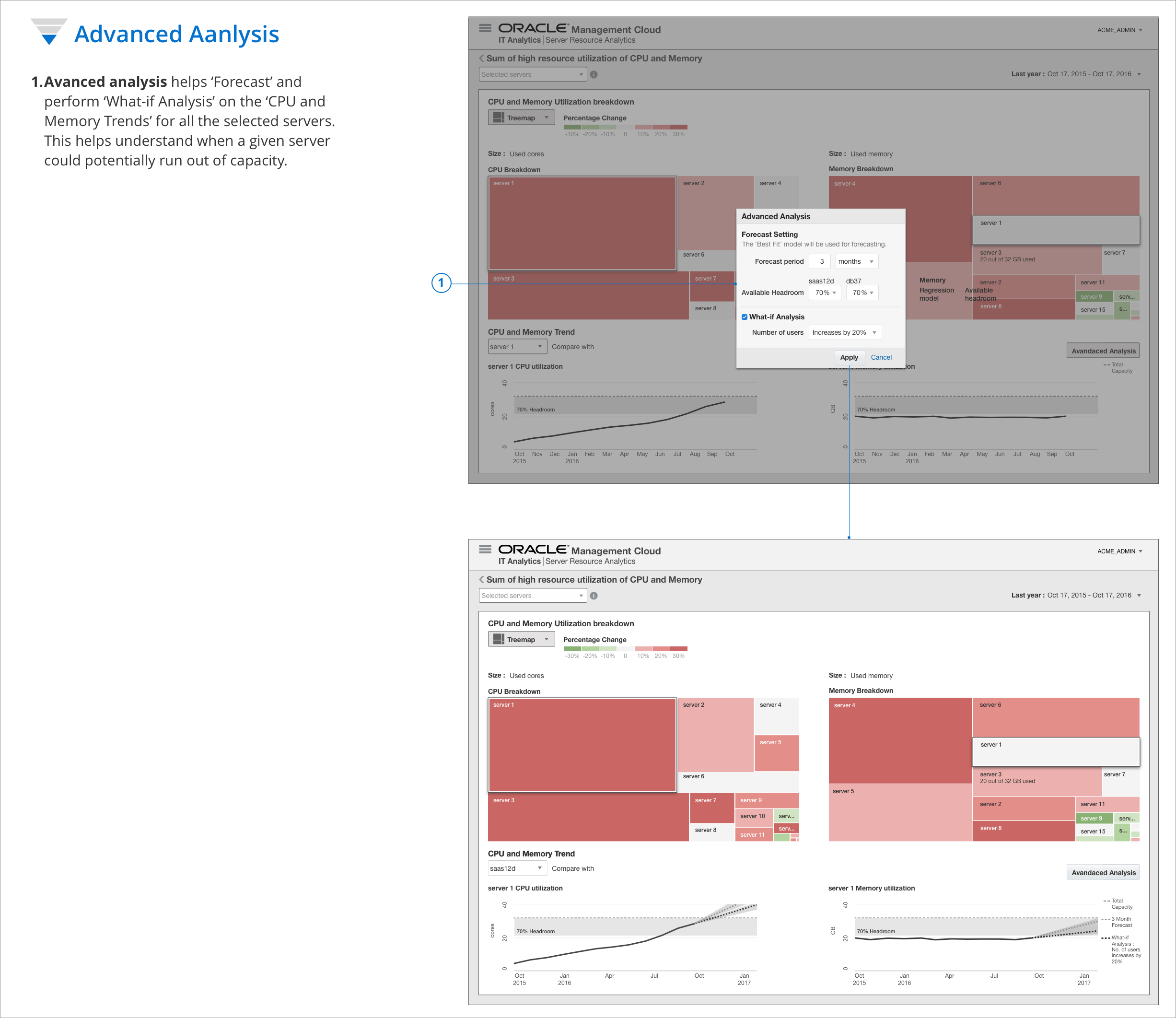This screenshot has height=1019, width=1176.
Task: Expand ACME_ADMIN user menu in the lower screen
Action: (x=1119, y=551)
